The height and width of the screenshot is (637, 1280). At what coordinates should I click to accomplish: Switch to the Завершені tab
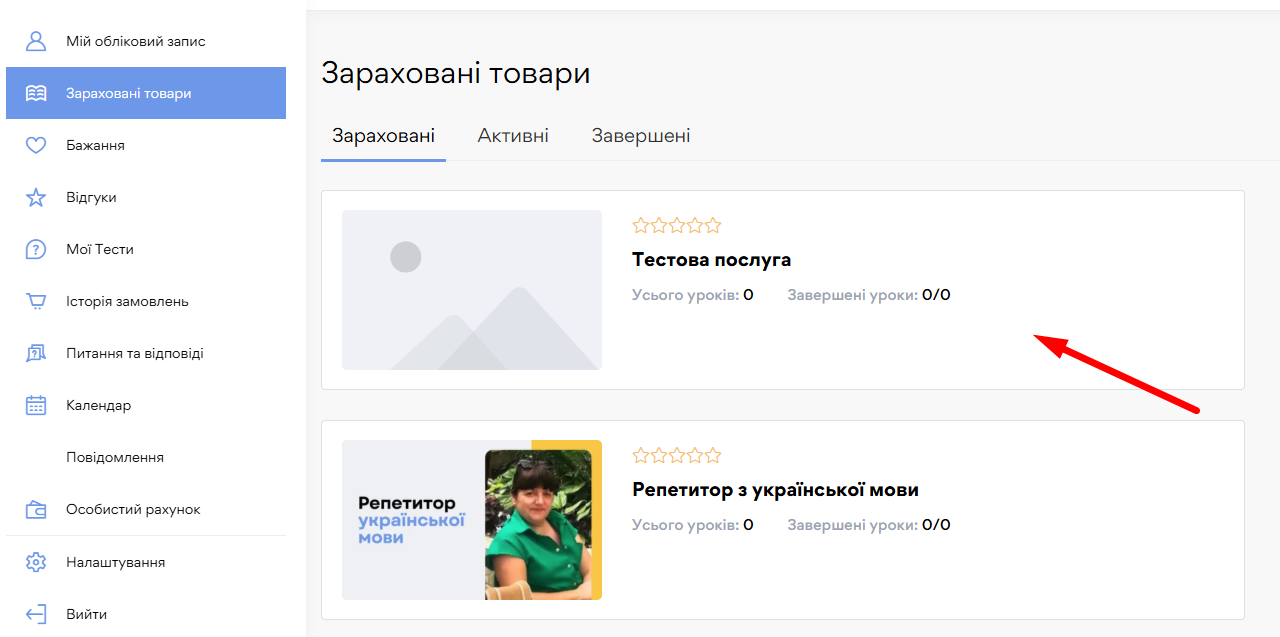640,136
